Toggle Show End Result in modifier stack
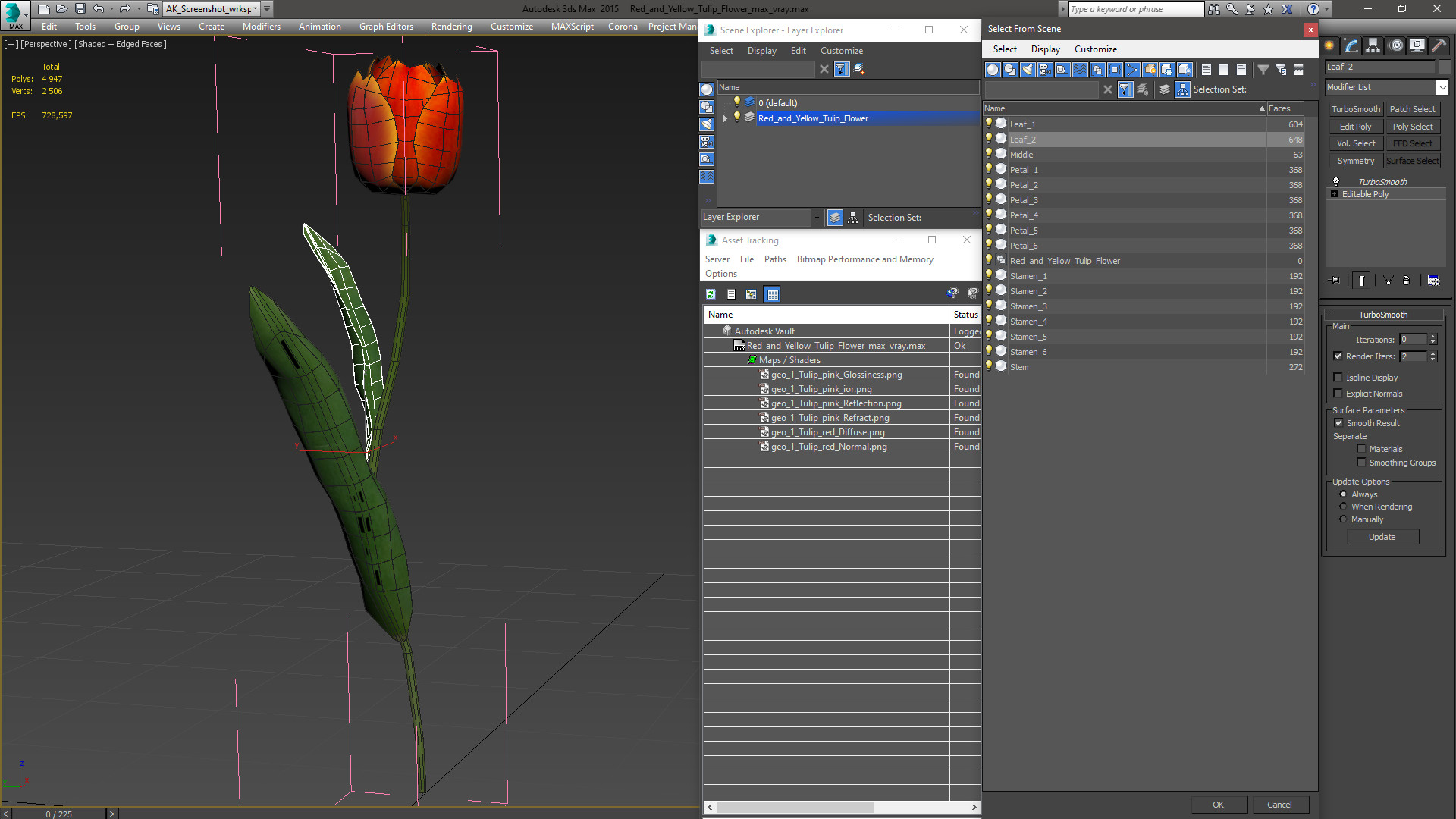 click(1362, 280)
